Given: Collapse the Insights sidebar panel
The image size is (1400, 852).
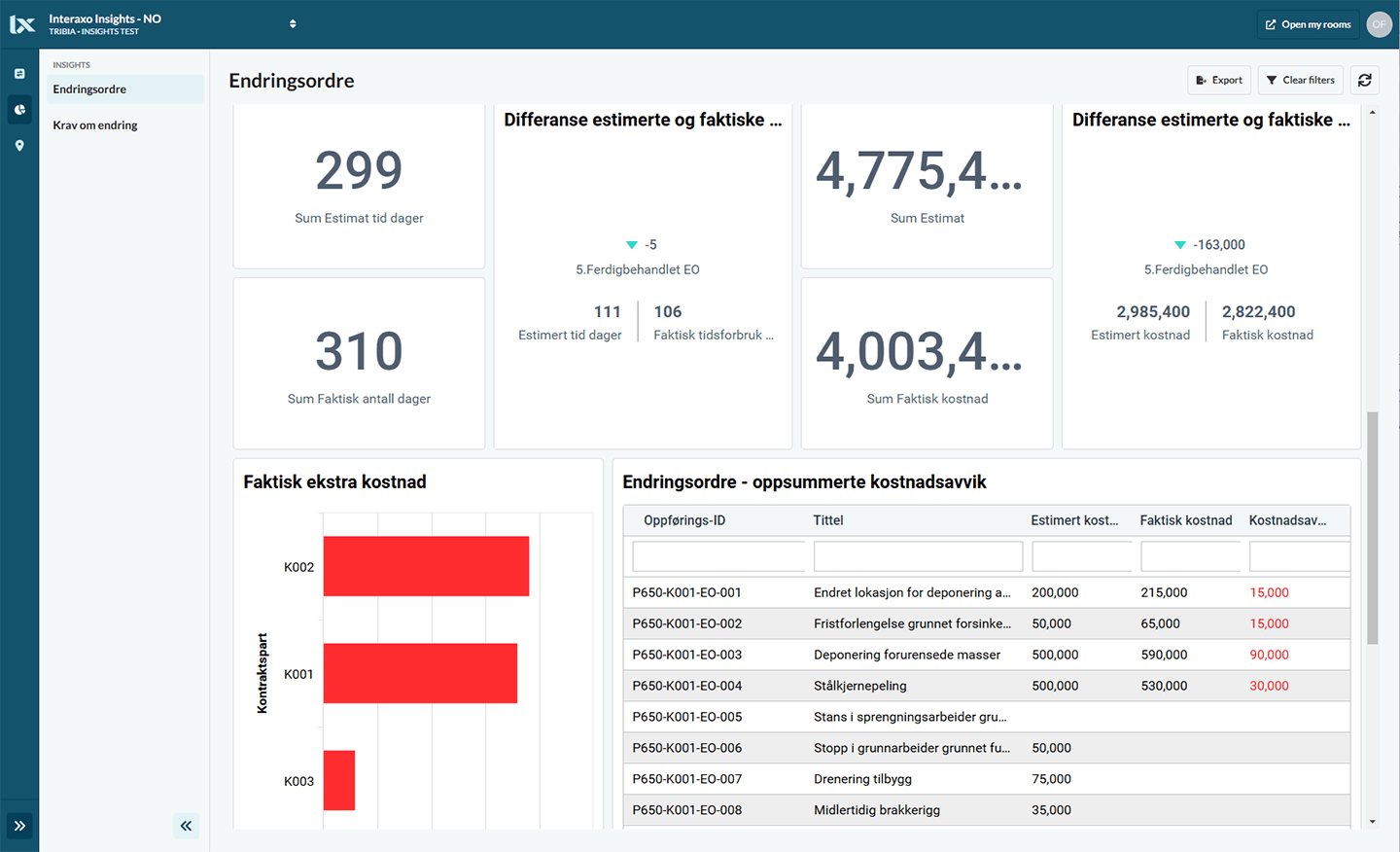Looking at the screenshot, I should click(x=186, y=826).
